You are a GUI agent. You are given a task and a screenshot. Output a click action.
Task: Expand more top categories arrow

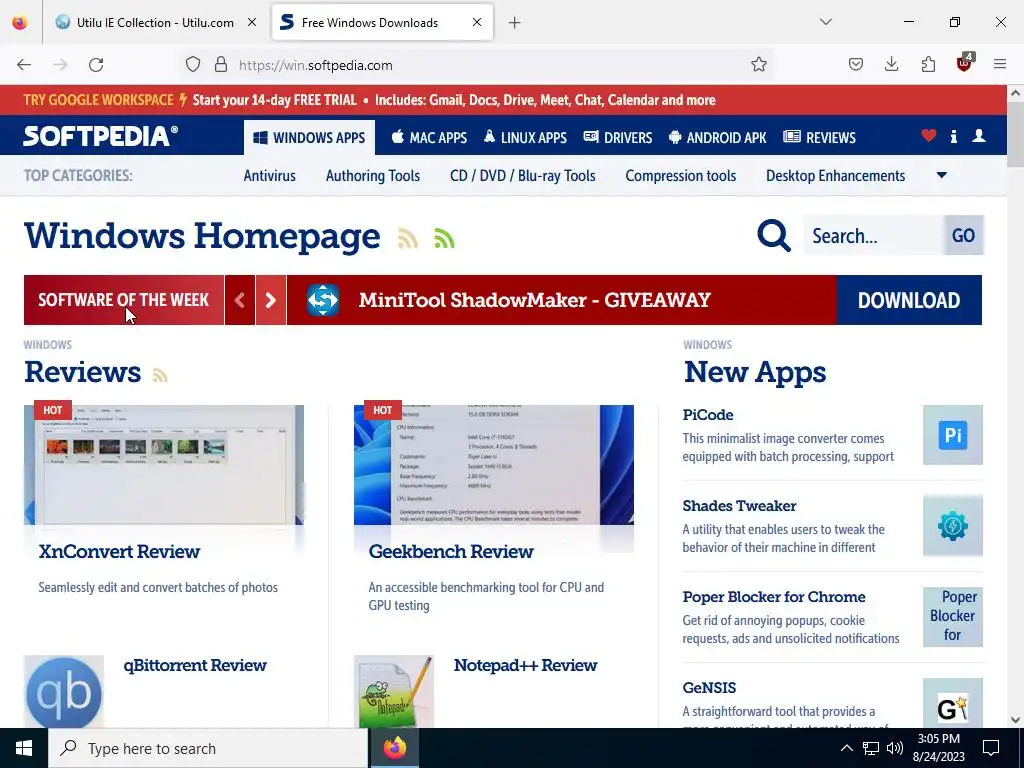[941, 175]
